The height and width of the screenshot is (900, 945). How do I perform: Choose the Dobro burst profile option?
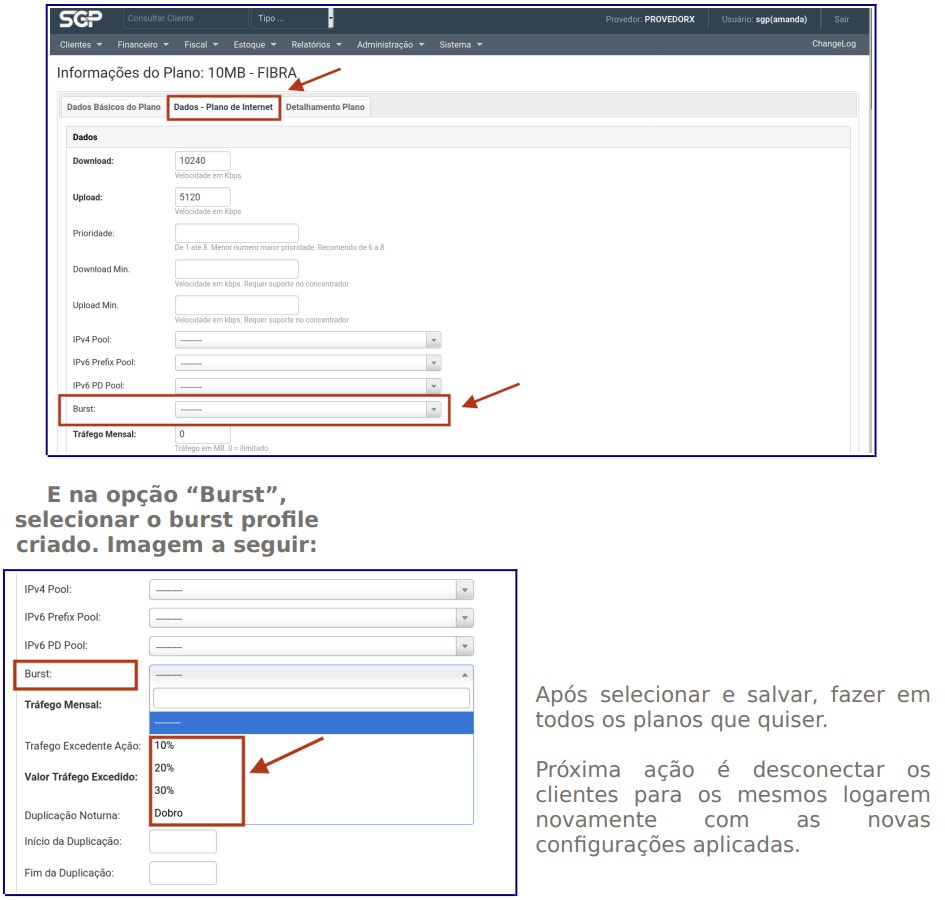coord(169,813)
